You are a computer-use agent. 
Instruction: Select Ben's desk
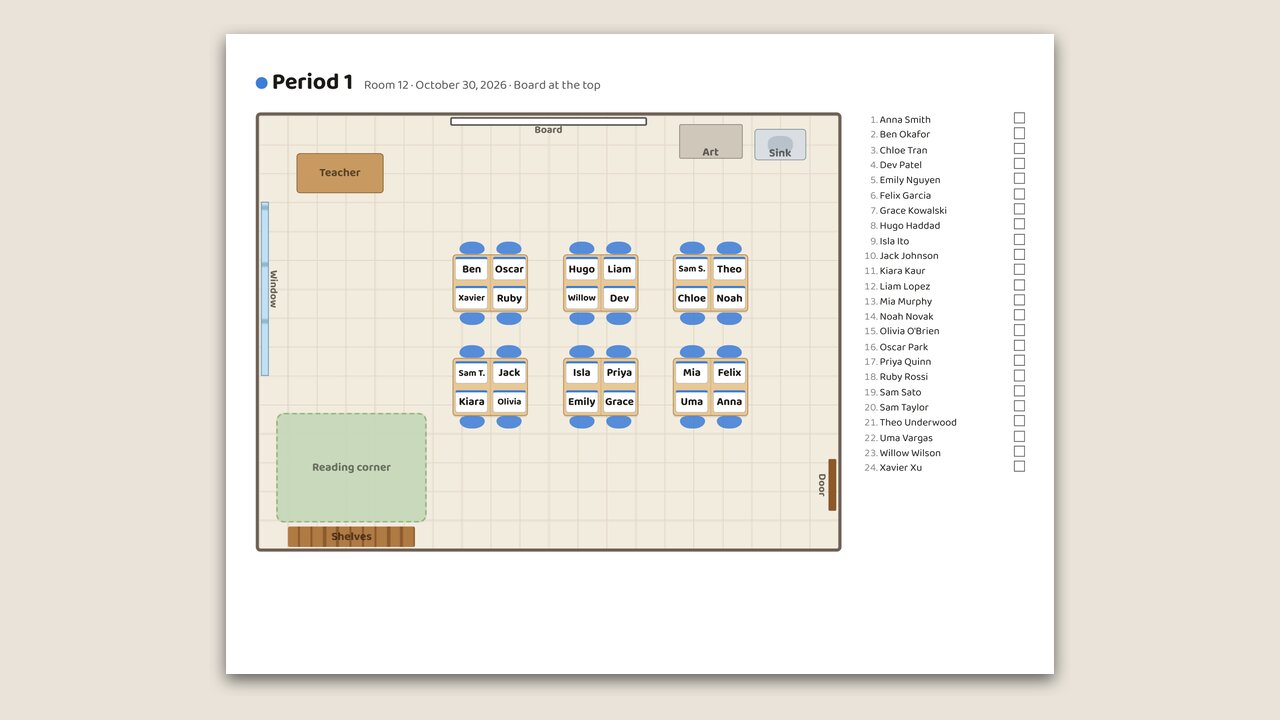click(472, 269)
